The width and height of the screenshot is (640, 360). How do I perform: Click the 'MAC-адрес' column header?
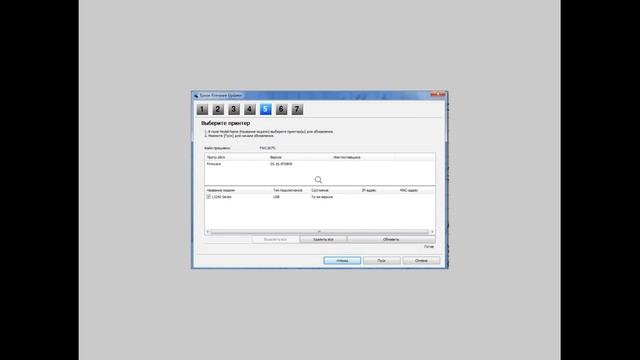[x=409, y=190]
